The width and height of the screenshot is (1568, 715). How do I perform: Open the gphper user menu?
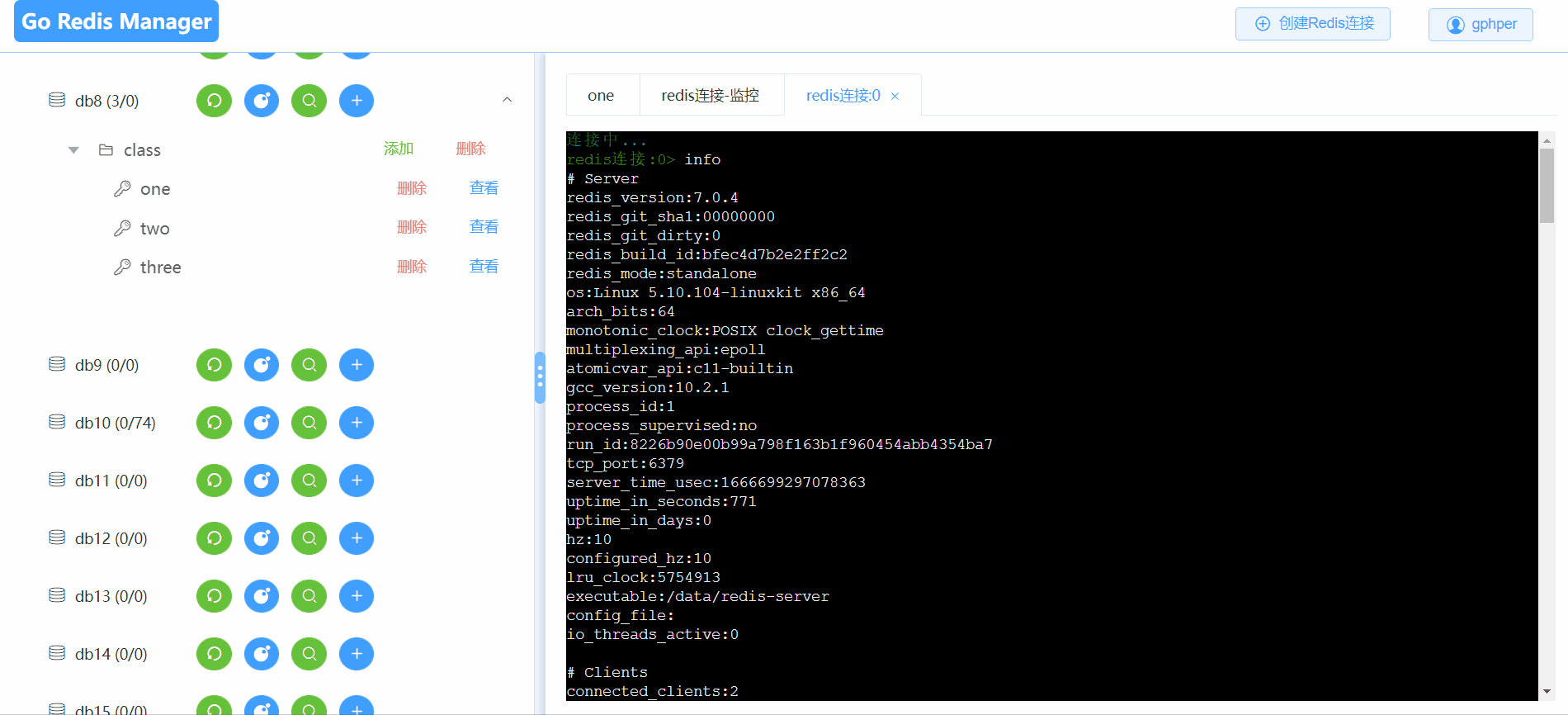coord(1481,25)
